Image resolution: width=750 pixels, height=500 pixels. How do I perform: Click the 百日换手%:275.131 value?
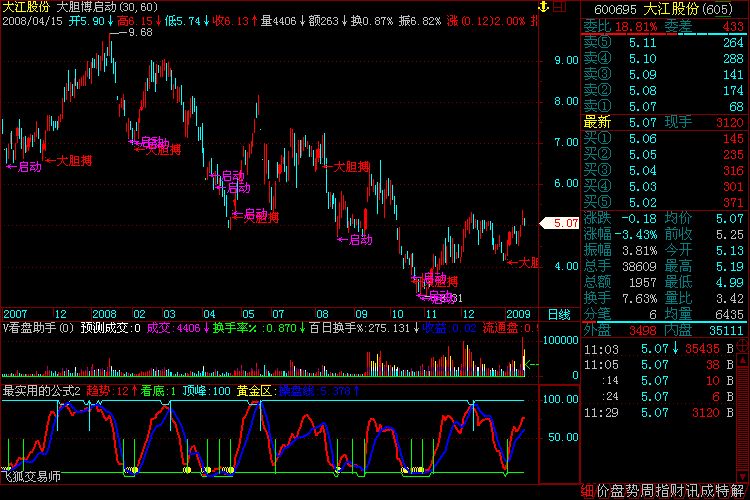pos(364,328)
